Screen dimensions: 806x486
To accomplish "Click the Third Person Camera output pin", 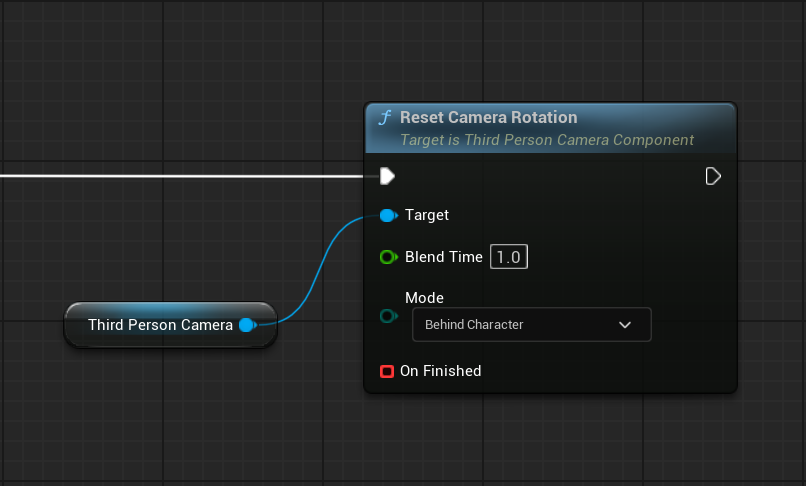I will (x=246, y=325).
